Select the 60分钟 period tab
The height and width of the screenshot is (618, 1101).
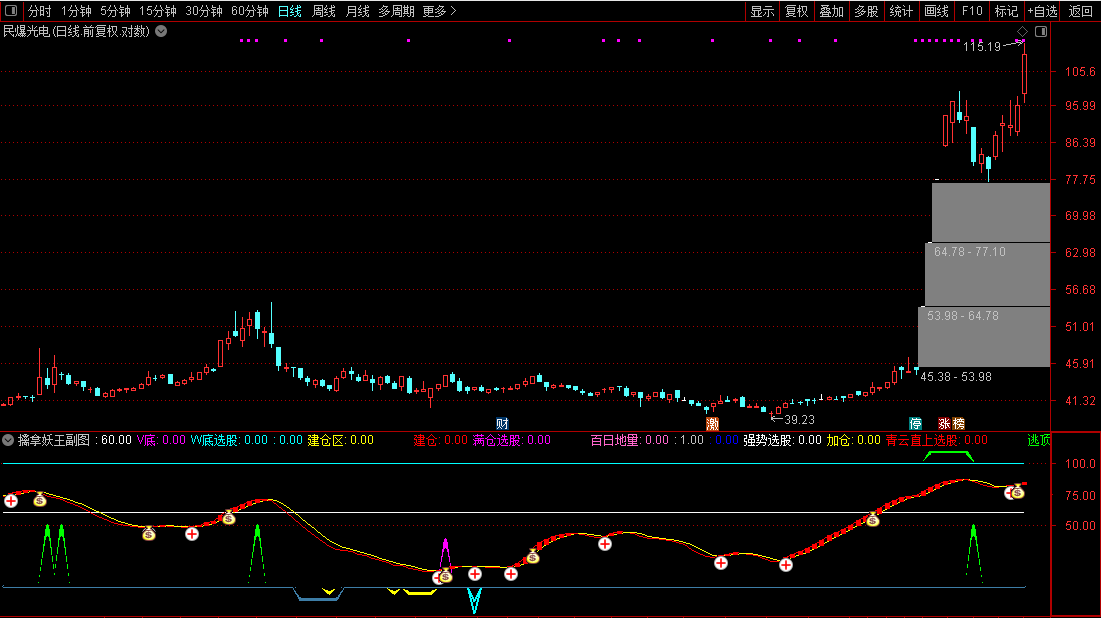click(x=249, y=11)
